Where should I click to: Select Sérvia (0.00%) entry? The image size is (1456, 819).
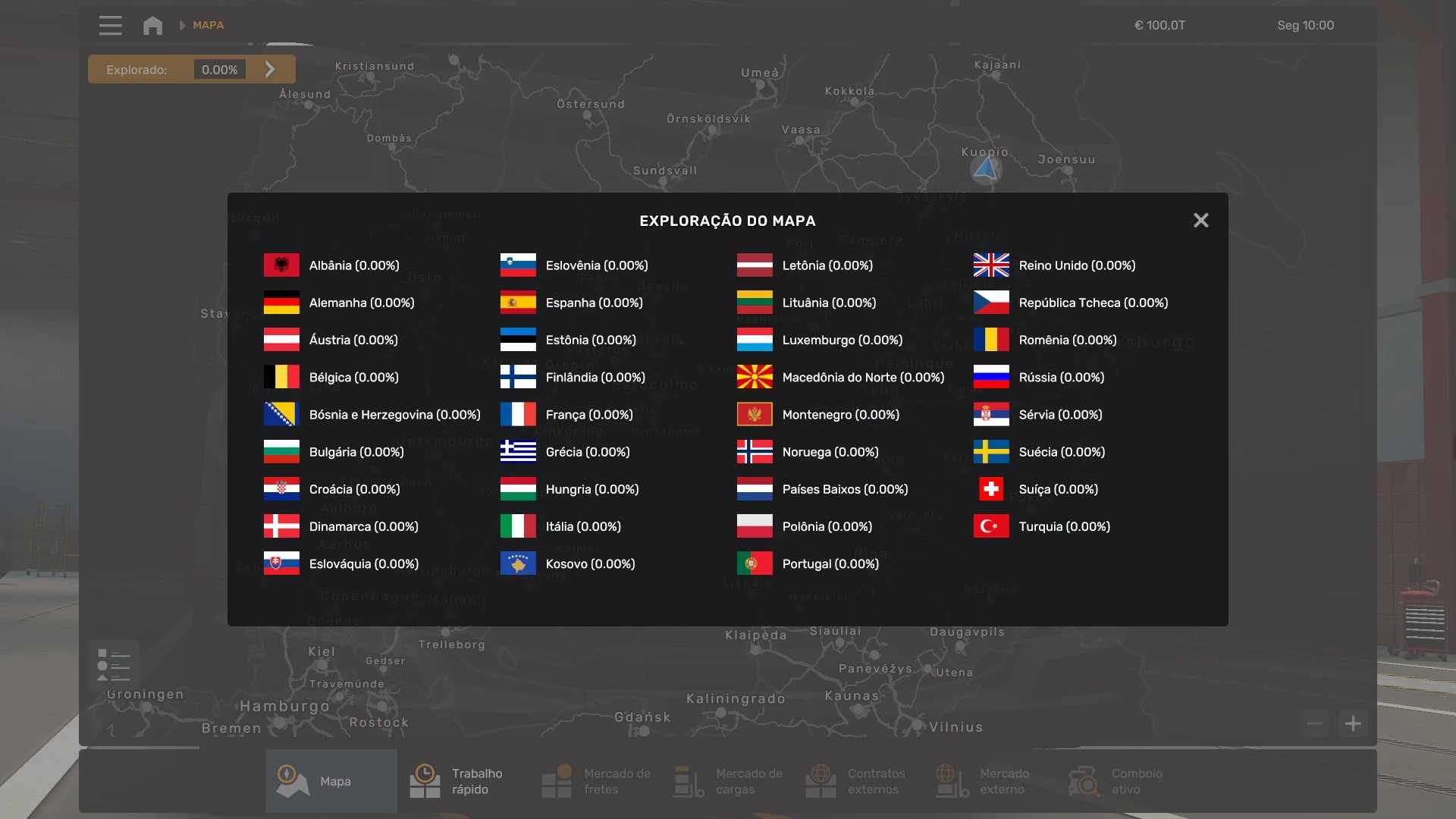click(1038, 415)
